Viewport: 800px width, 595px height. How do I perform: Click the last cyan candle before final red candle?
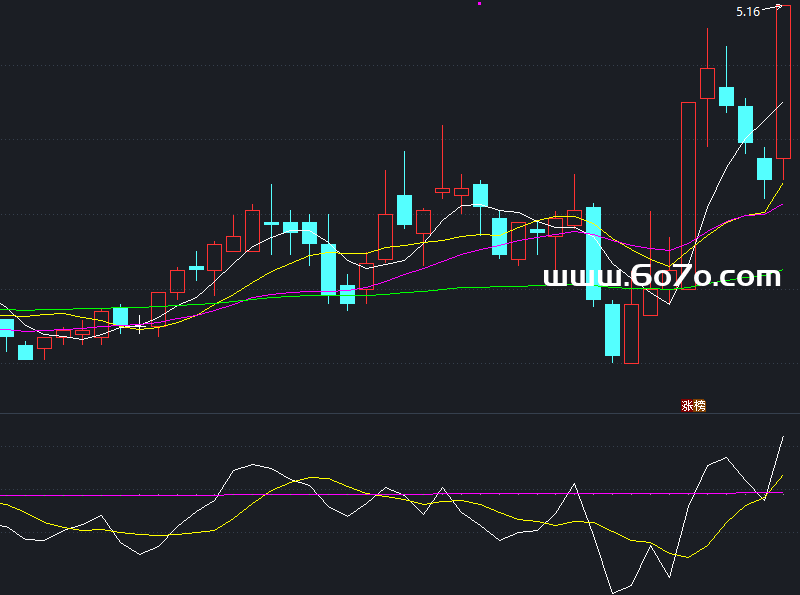[764, 168]
